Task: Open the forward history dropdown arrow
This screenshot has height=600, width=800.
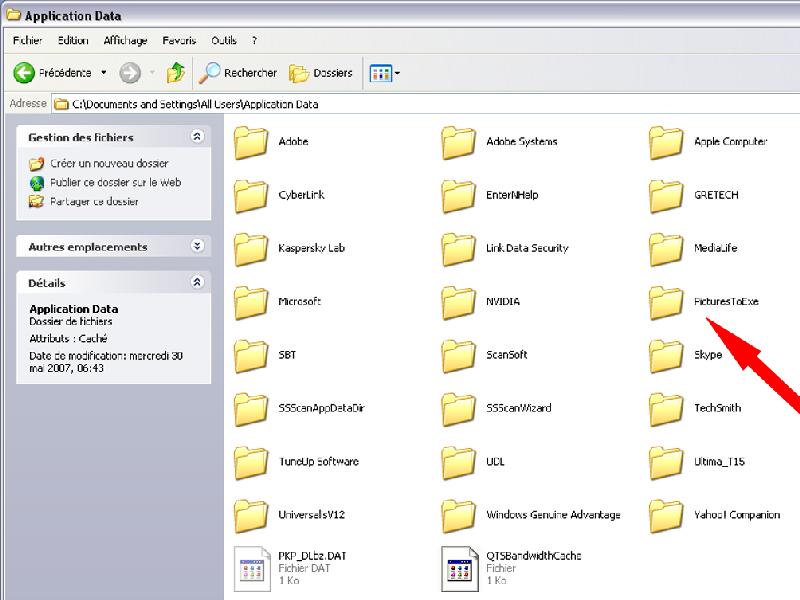Action: tap(152, 73)
